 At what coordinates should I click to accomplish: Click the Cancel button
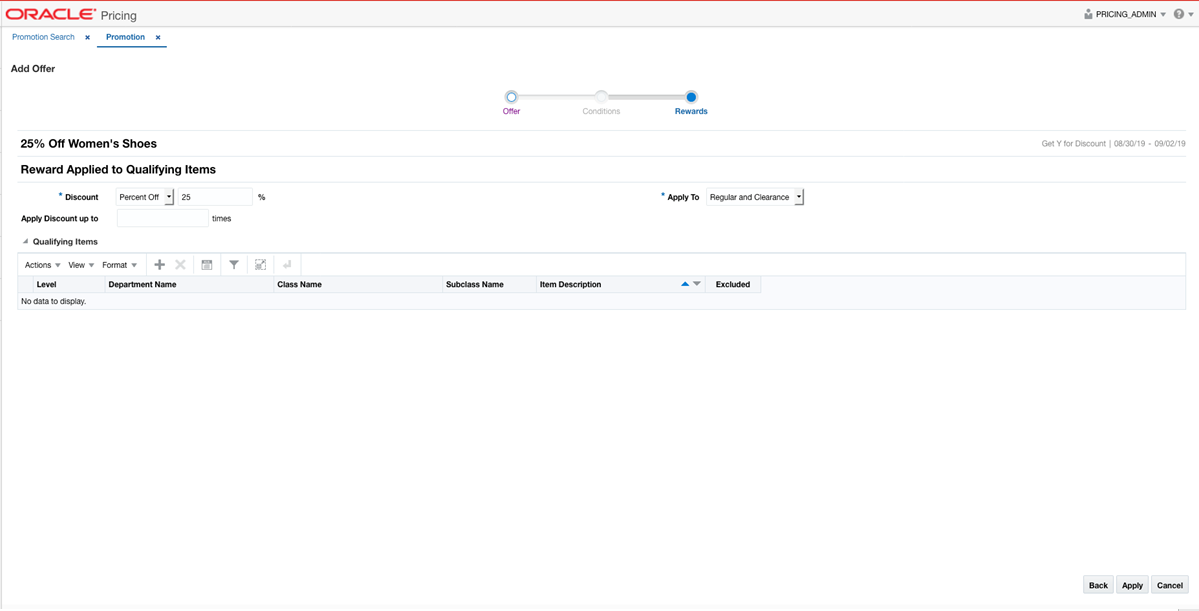click(x=1170, y=585)
